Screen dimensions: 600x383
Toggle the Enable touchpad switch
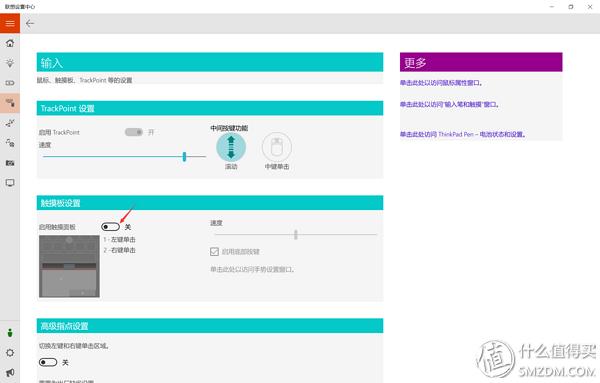pos(110,227)
